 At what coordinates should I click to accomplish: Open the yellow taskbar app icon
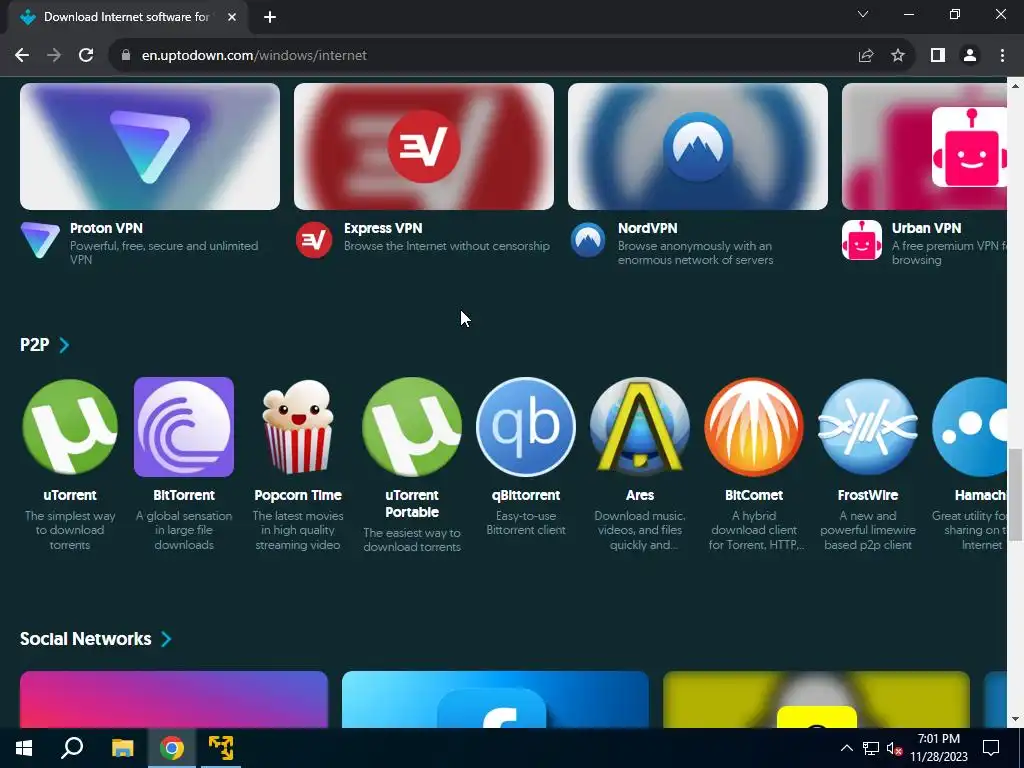(221, 748)
